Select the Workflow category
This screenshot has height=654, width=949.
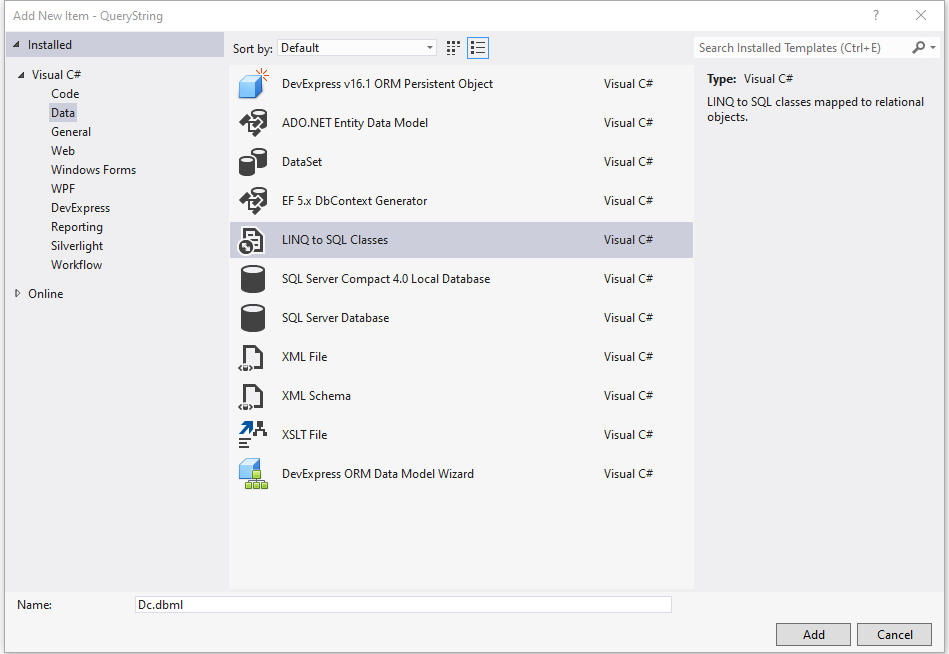coord(76,265)
